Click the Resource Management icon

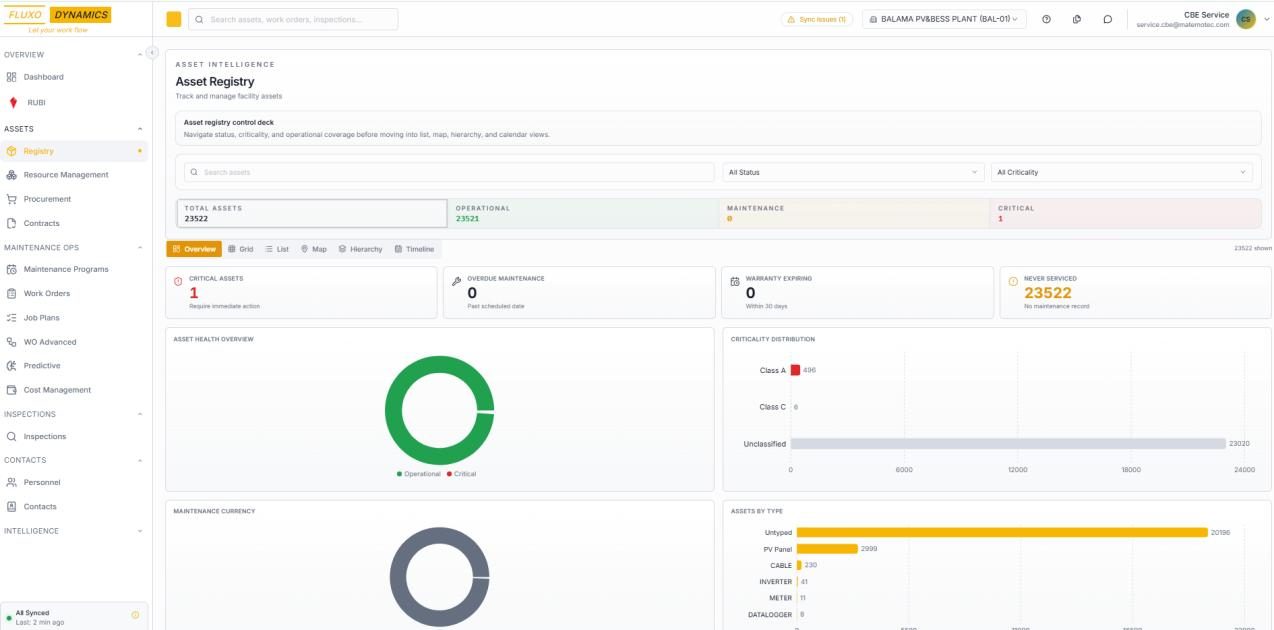12,175
